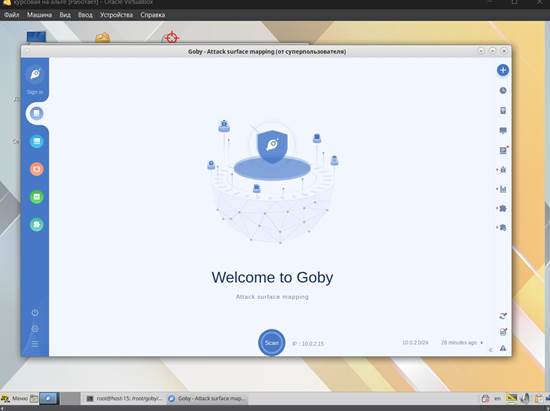Image resolution: width=550 pixels, height=411 pixels.
Task: Click the round blue Scan button
Action: tap(271, 343)
